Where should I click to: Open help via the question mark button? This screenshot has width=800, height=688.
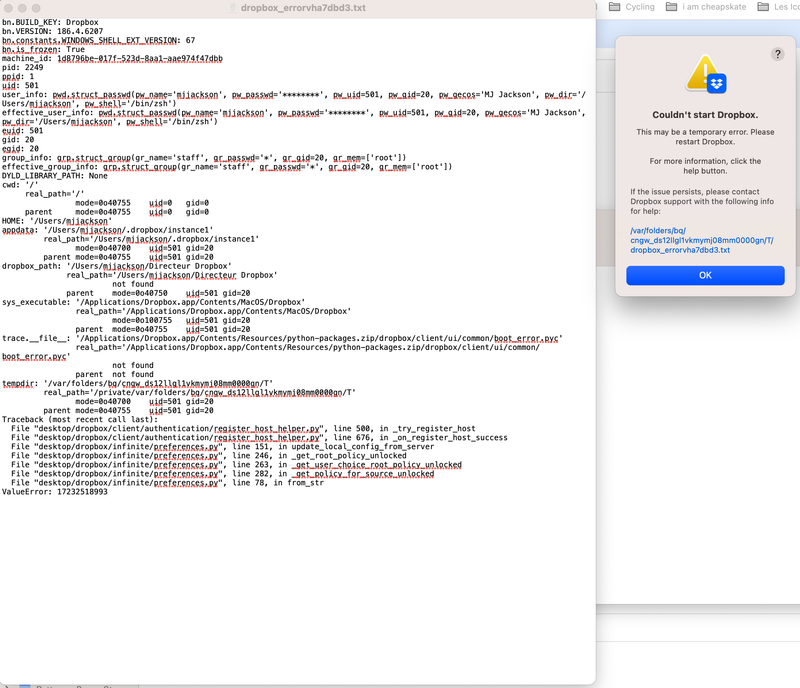coord(778,54)
